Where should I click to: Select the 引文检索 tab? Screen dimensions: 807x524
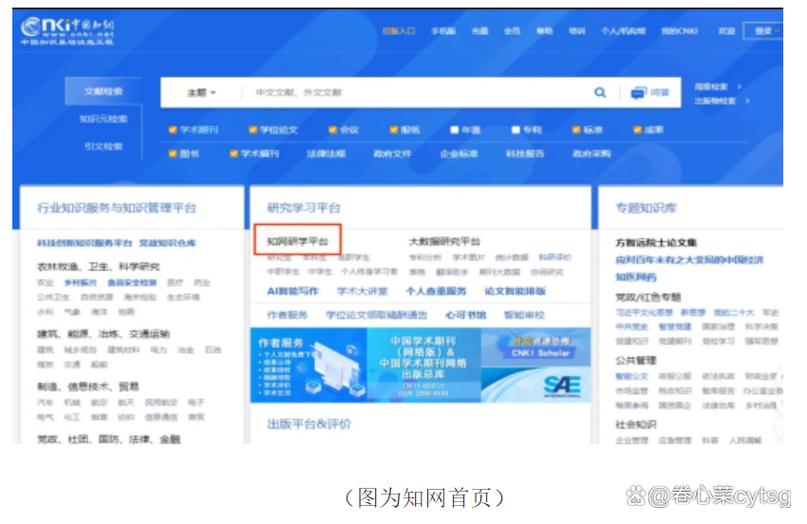coord(103,146)
